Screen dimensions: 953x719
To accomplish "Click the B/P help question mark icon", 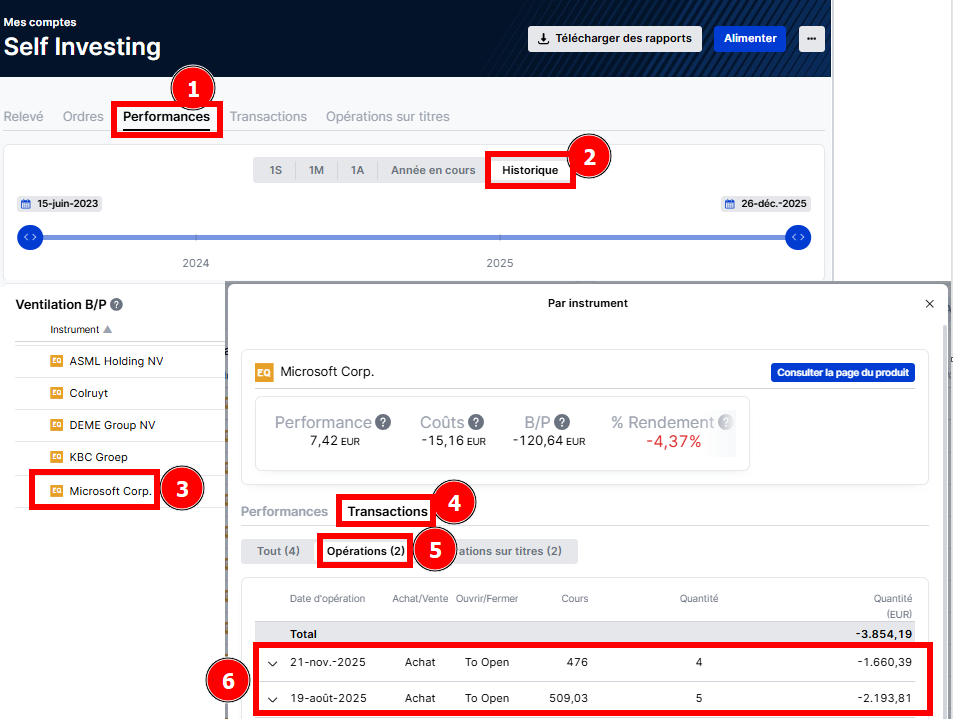I will pyautogui.click(x=562, y=423).
